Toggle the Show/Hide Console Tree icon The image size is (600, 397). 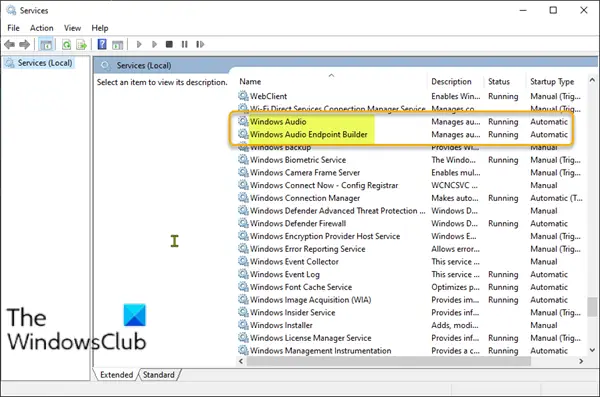[x=46, y=45]
